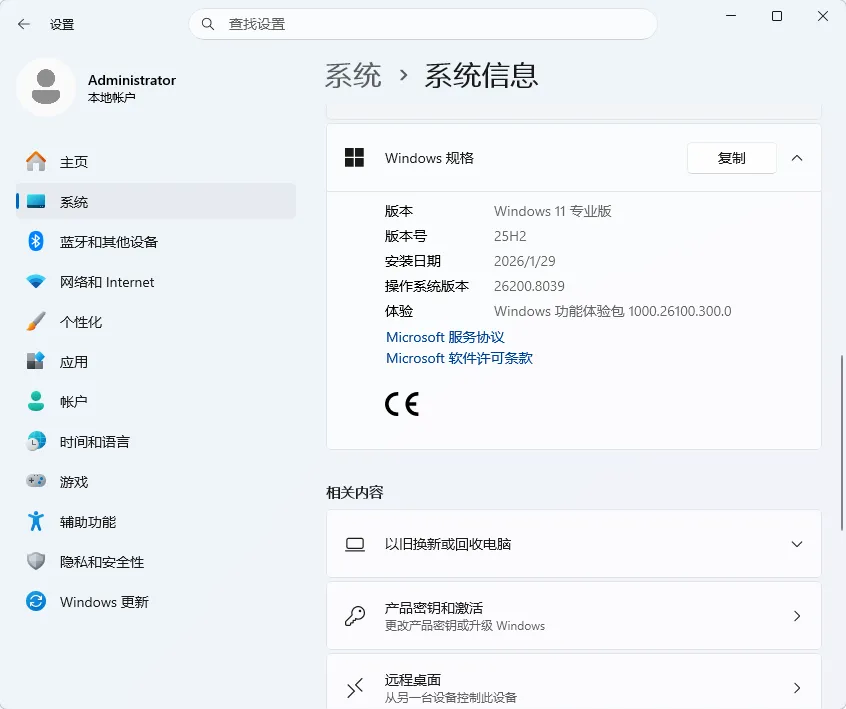Open 主页 in the sidebar
Viewport: 846px width, 709px height.
(x=155, y=161)
